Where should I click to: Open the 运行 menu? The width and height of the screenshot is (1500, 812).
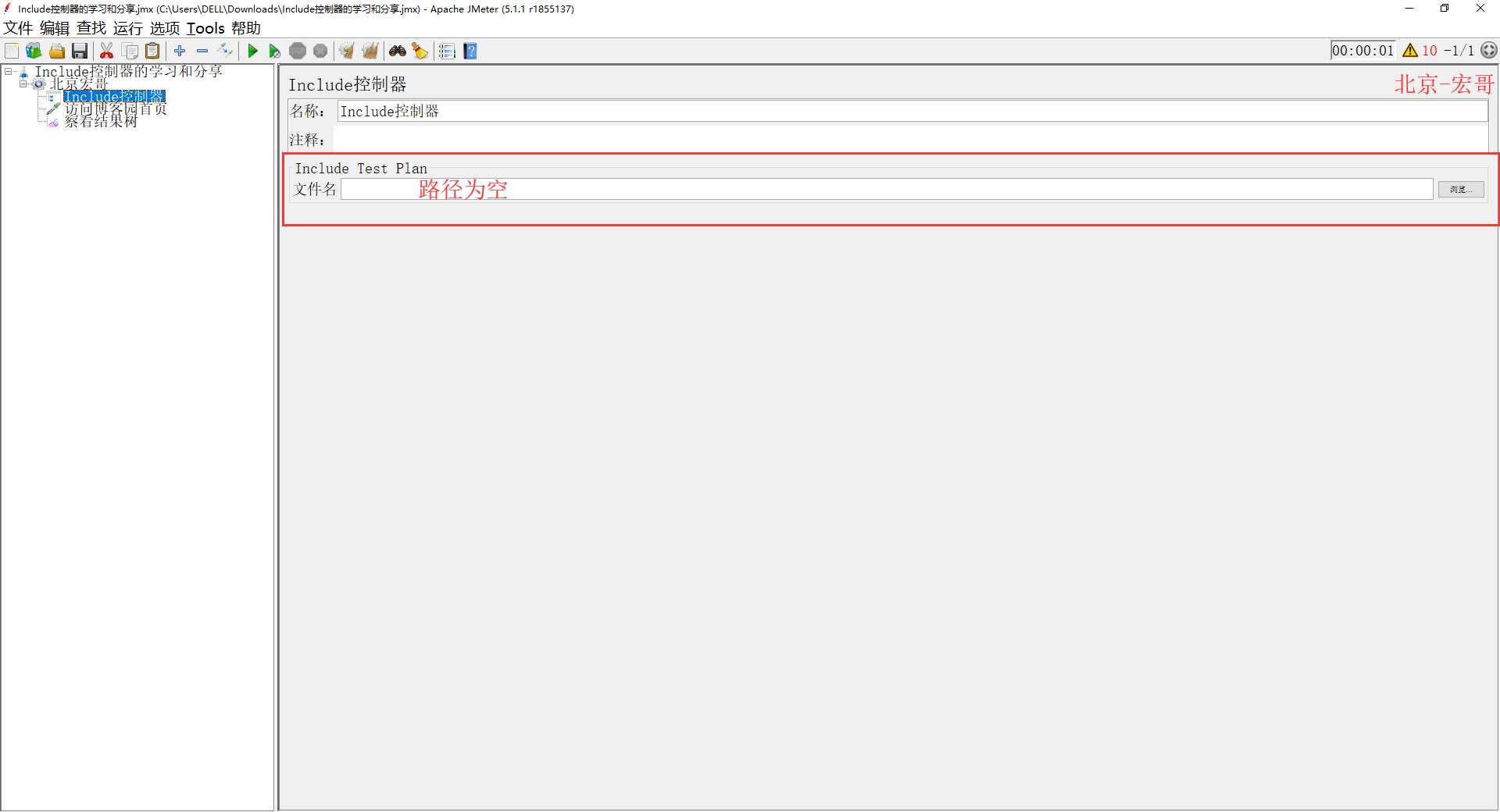128,28
